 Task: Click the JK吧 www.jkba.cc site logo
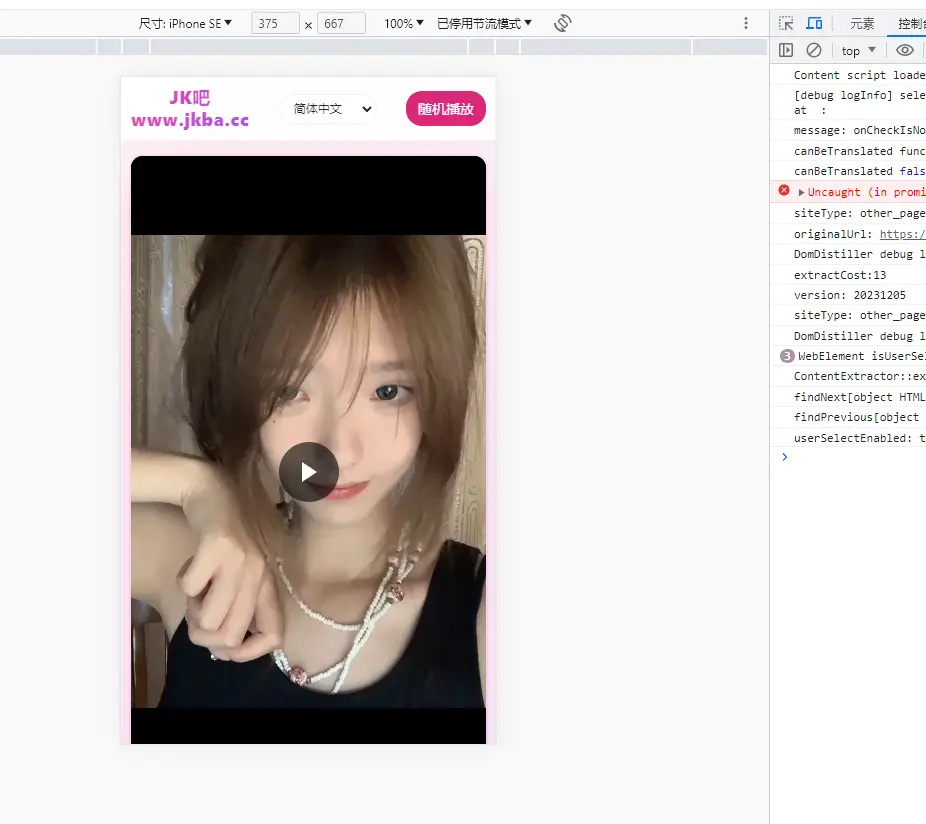pos(190,109)
